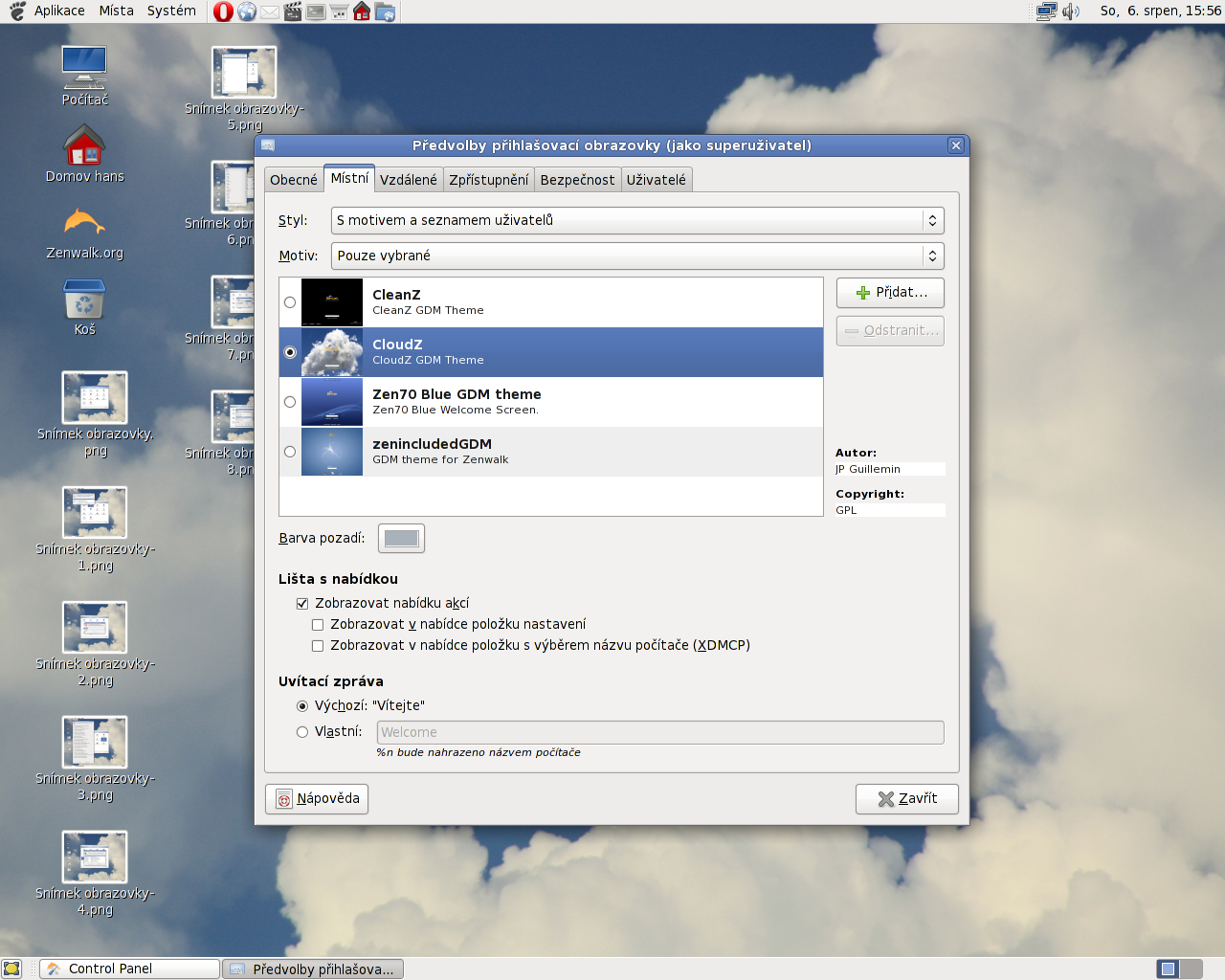This screenshot has width=1225, height=980.
Task: Open Počítač desktop icon
Action: point(84,77)
